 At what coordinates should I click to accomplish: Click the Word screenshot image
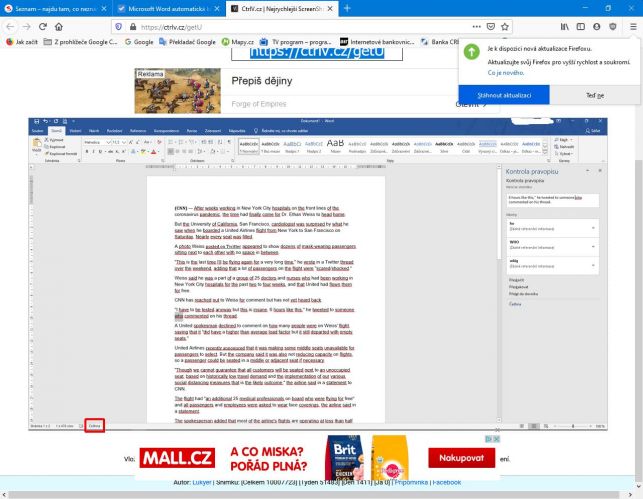coord(318,274)
